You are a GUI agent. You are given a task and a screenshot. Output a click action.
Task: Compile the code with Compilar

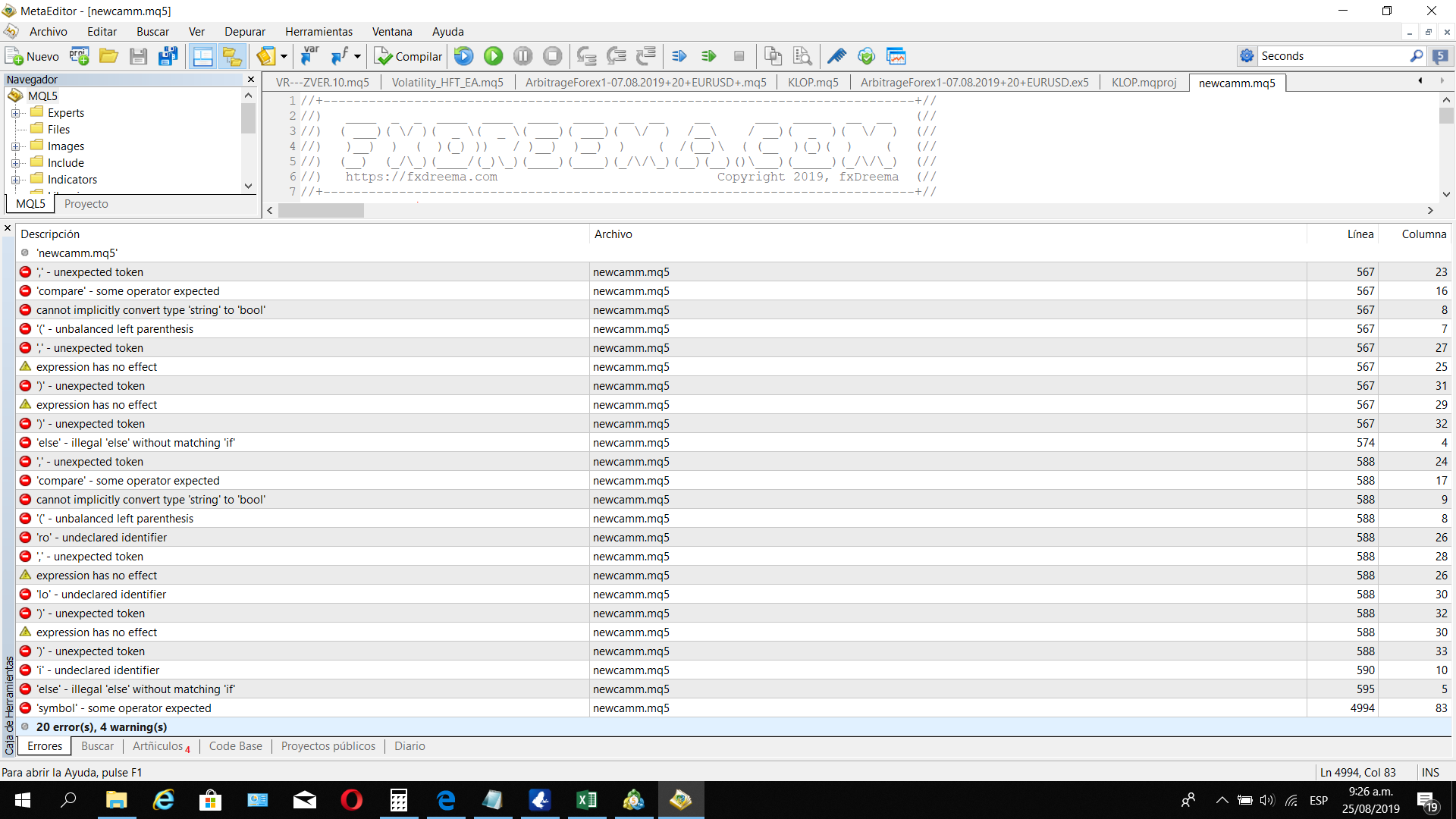point(408,56)
